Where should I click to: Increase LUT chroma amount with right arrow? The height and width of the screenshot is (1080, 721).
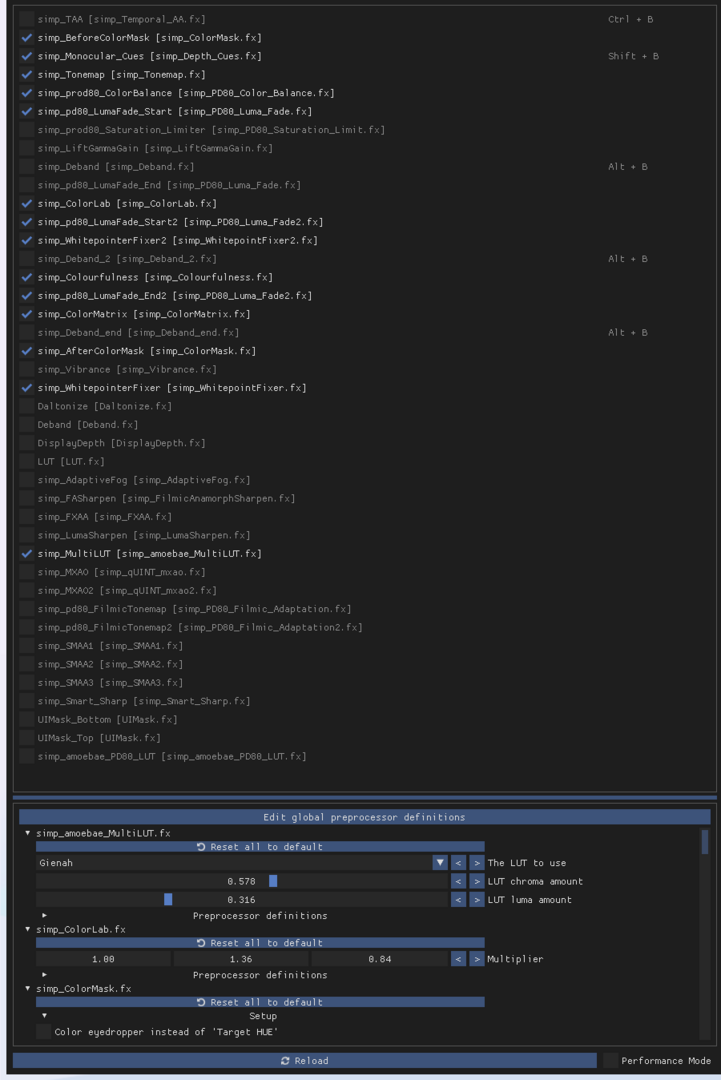477,881
